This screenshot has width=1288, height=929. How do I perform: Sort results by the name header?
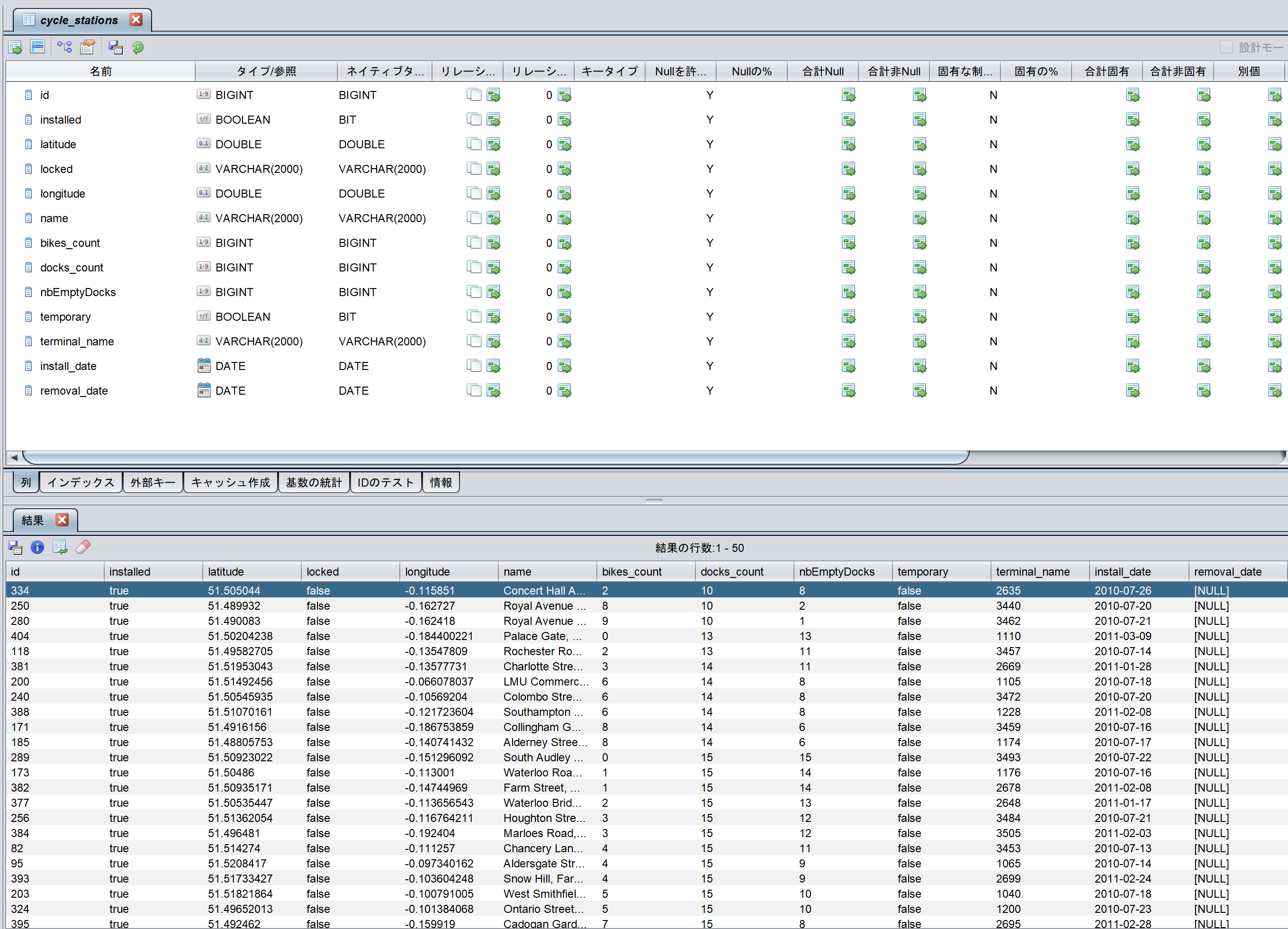[x=548, y=572]
